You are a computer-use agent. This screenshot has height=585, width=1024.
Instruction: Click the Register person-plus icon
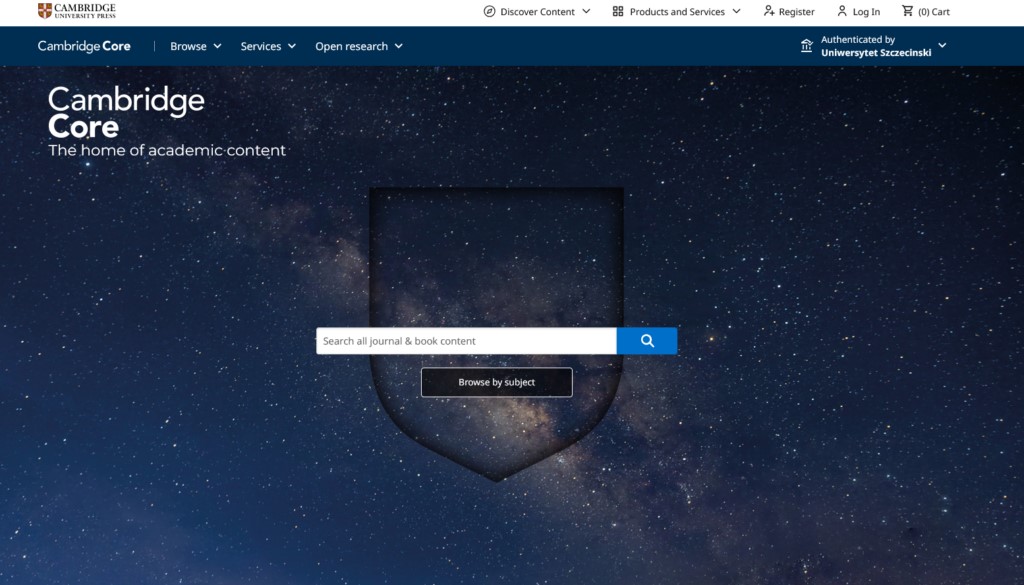768,12
